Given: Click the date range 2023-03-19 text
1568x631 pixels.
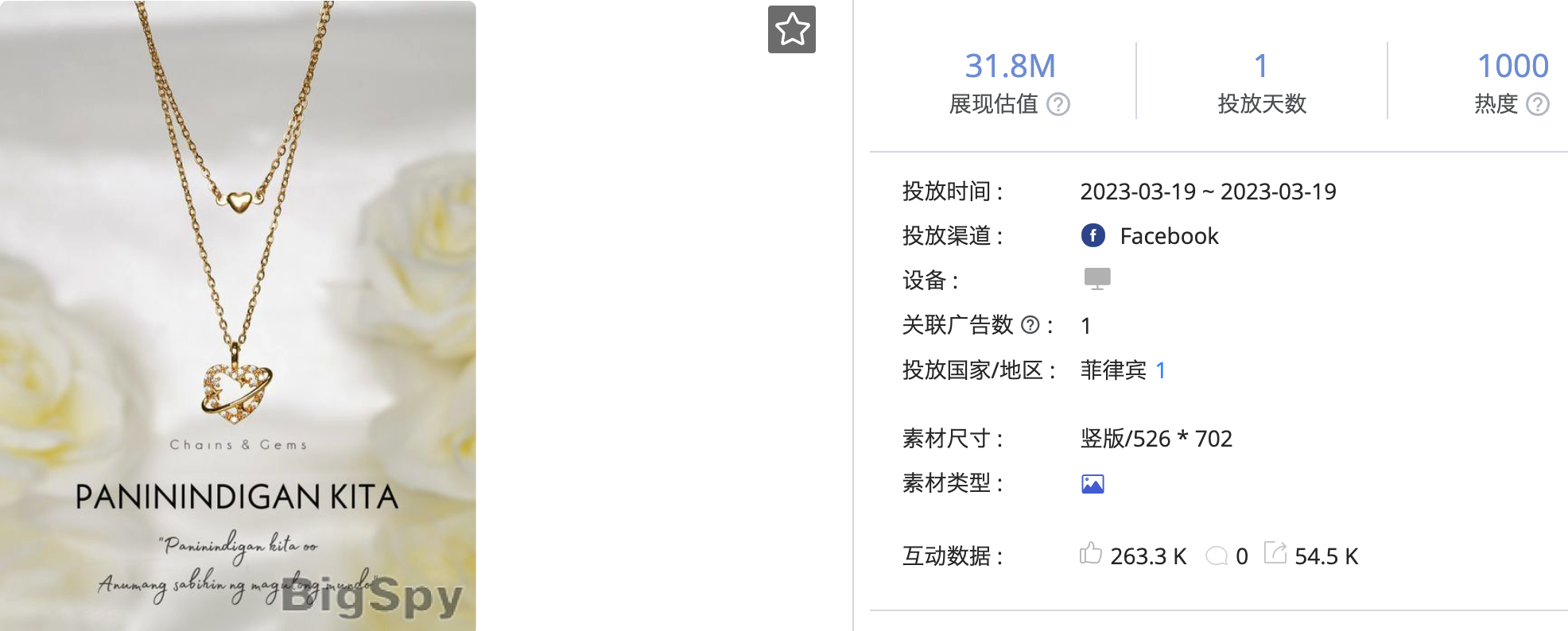Looking at the screenshot, I should (1208, 192).
